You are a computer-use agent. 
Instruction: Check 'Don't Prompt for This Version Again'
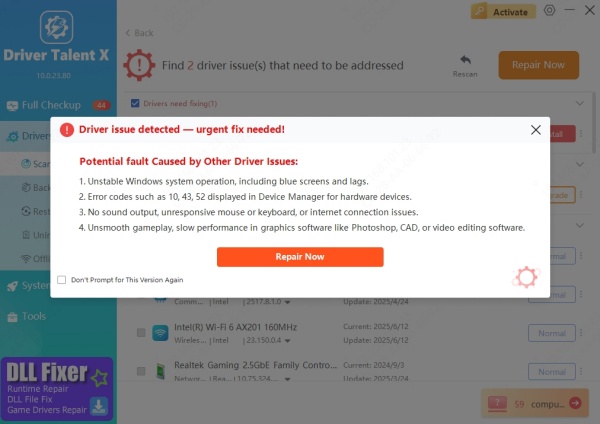tap(62, 280)
